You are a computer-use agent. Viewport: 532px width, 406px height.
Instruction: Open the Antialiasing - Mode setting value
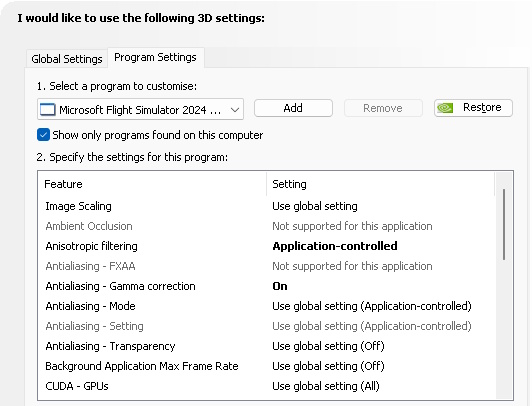pyautogui.click(x=372, y=306)
